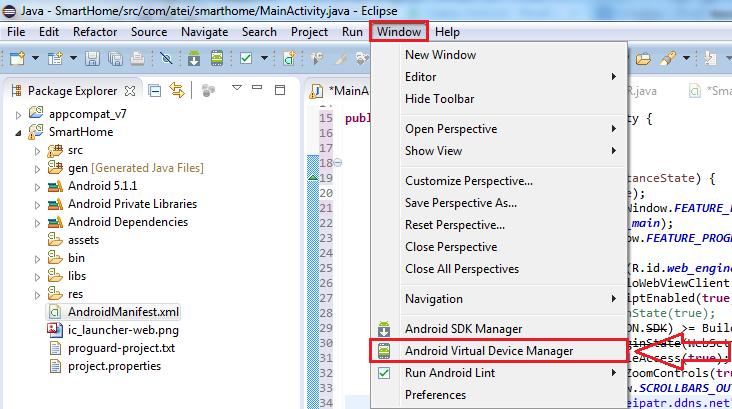Maximize the Package Explorer view
The width and height of the screenshot is (732, 409).
[280, 90]
